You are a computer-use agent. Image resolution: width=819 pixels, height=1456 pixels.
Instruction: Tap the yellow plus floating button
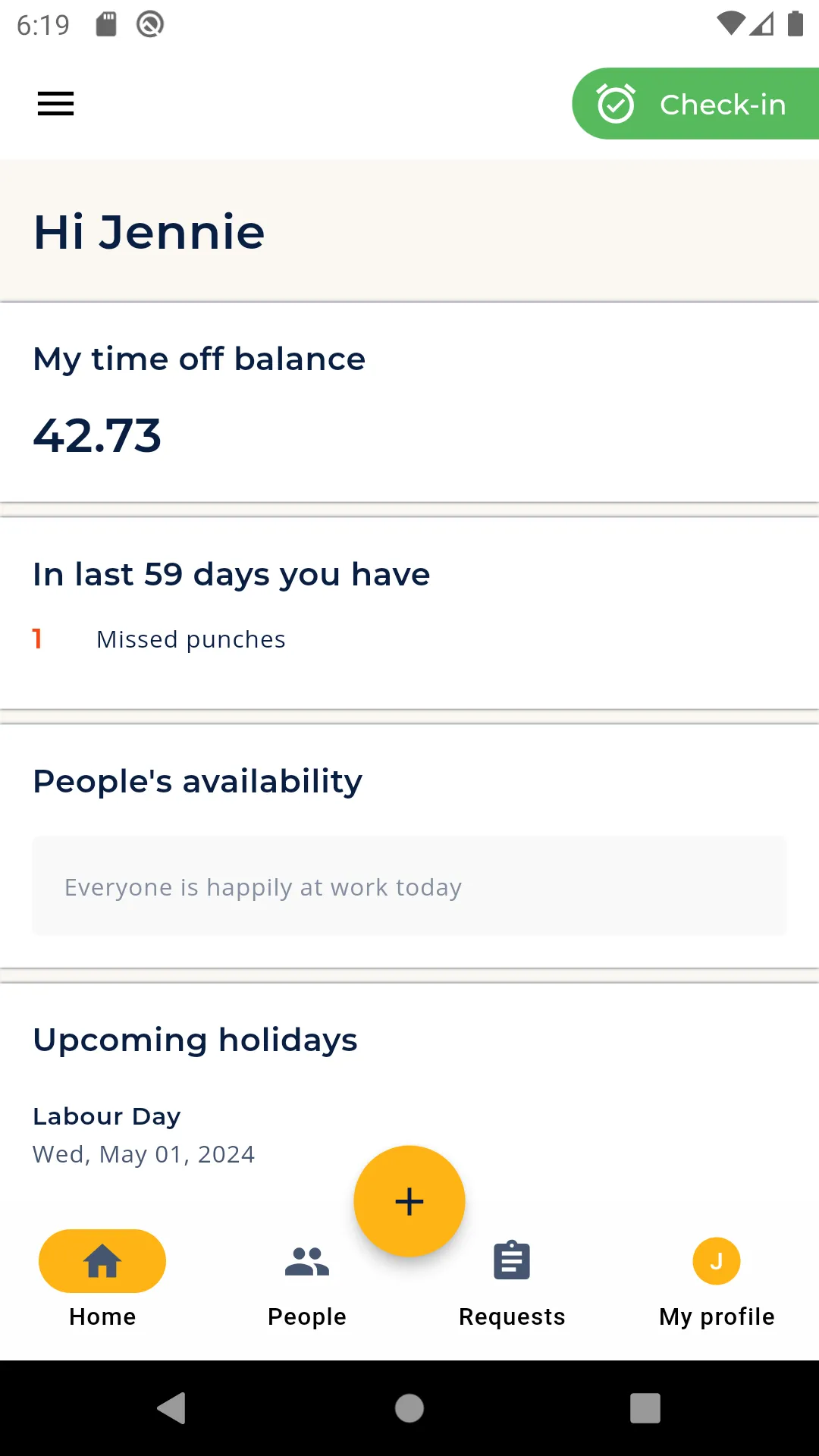(409, 1201)
